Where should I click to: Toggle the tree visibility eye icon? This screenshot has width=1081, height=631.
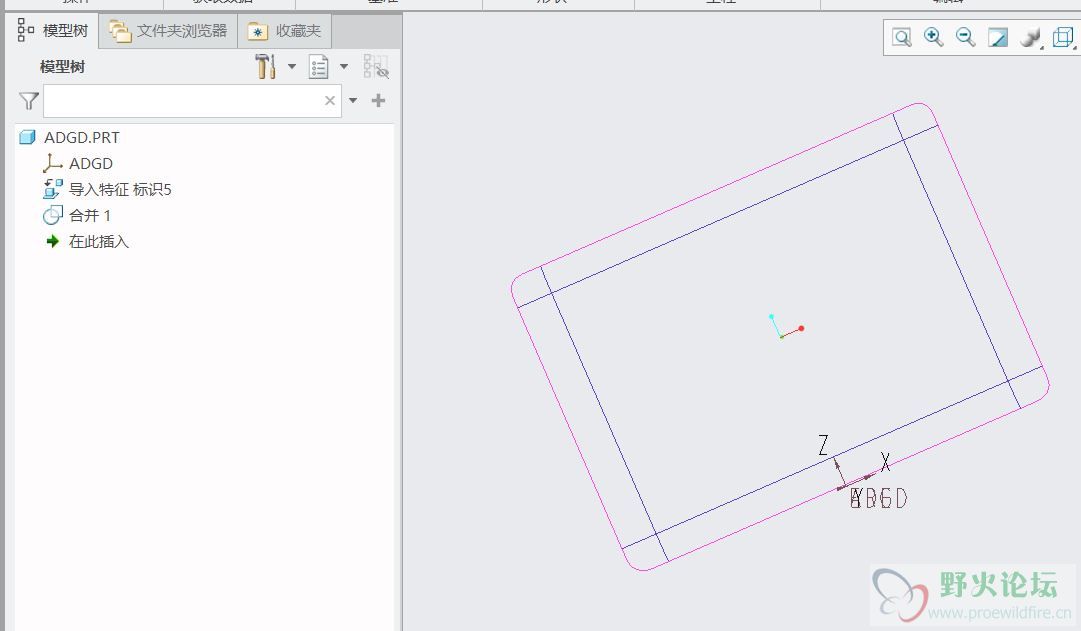click(376, 67)
